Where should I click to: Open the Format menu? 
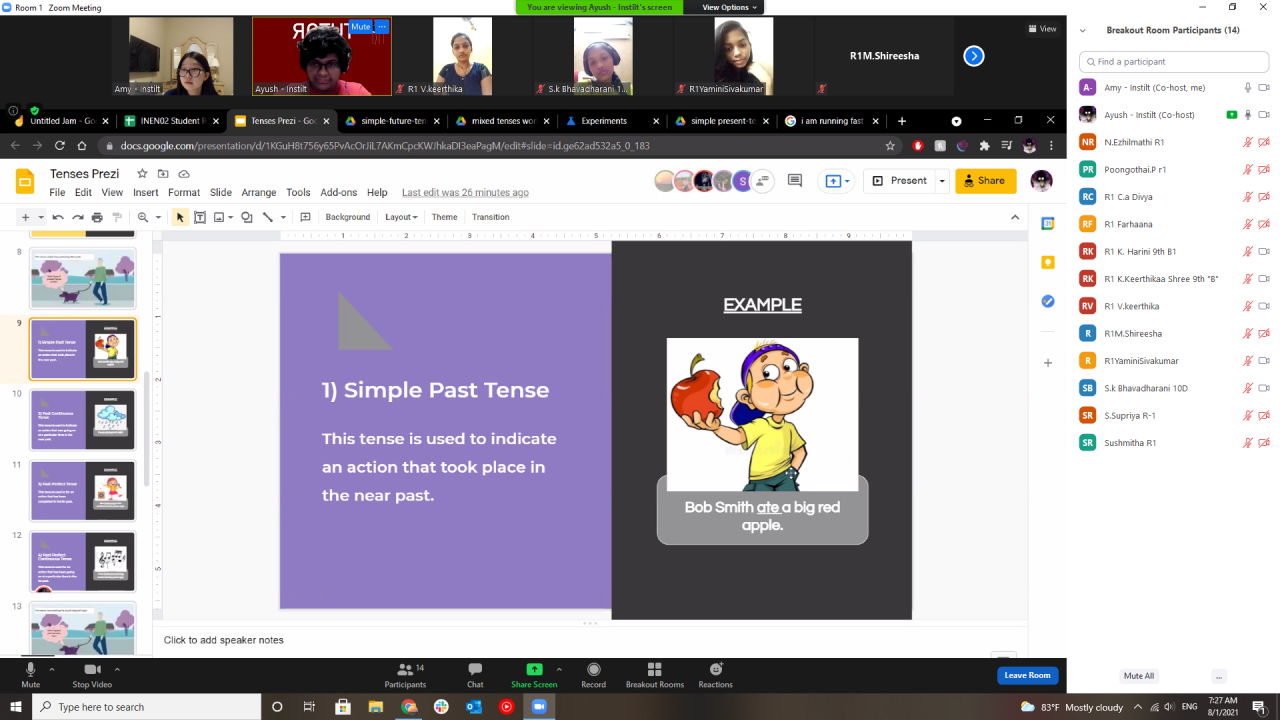tap(184, 192)
